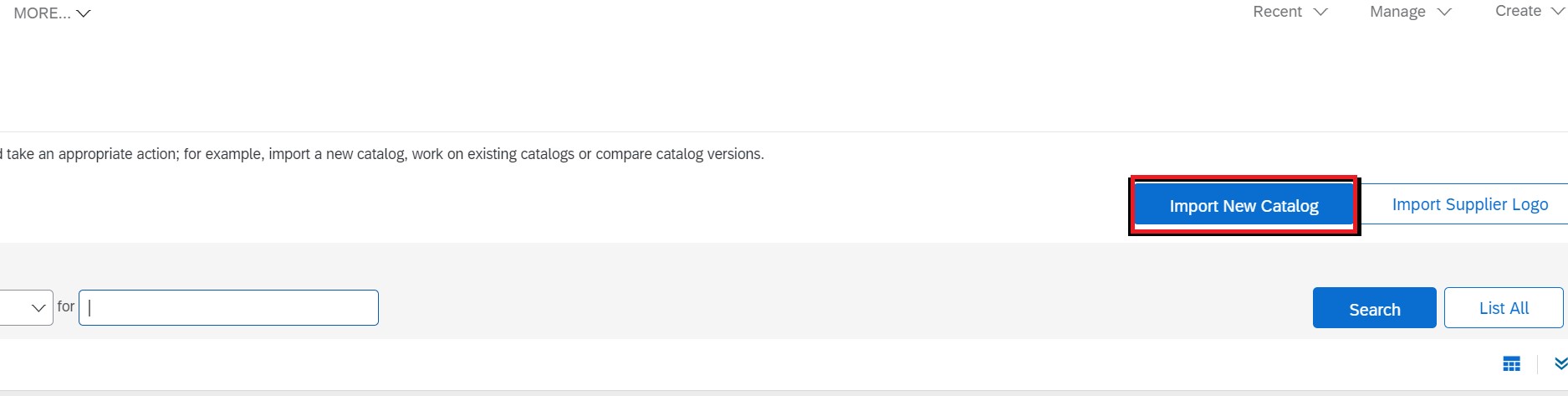Start a new catalog import
Screen dimensions: 1568x396
coord(1244,206)
